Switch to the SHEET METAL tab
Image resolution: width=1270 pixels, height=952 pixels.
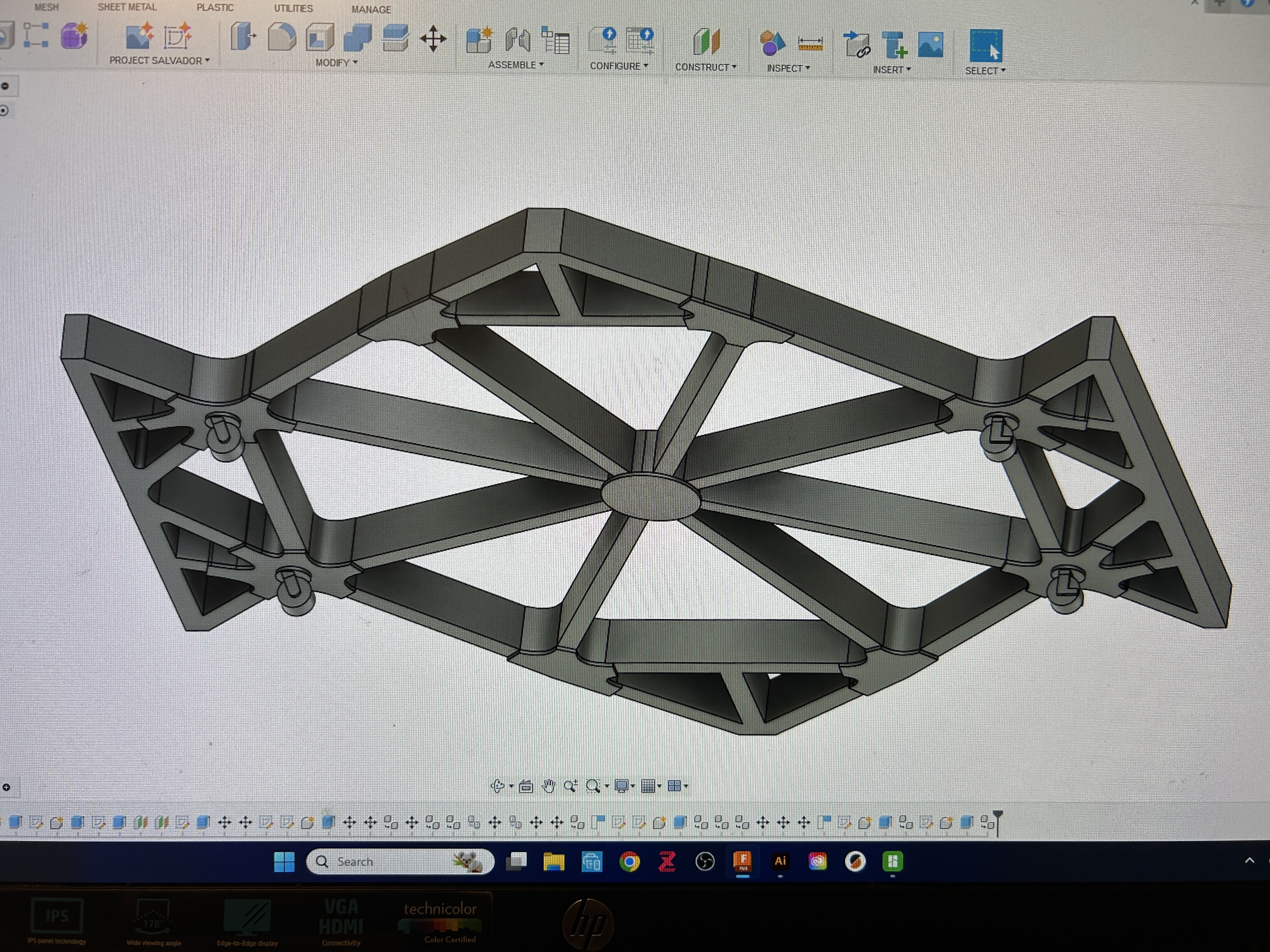pyautogui.click(x=127, y=7)
